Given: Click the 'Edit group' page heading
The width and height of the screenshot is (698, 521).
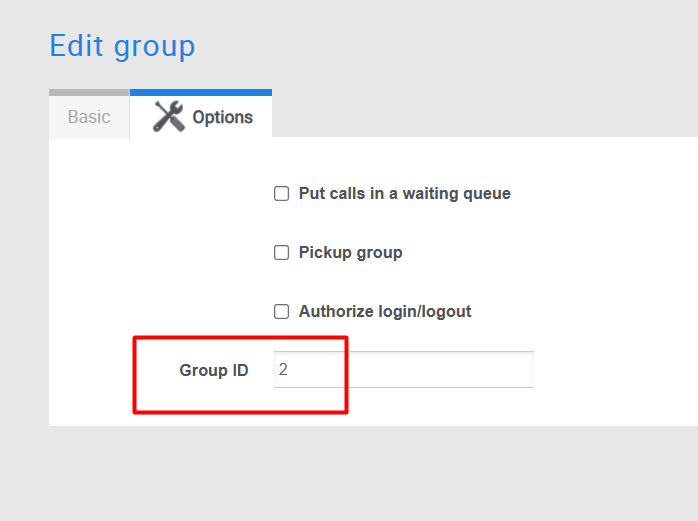Looking at the screenshot, I should [122, 46].
